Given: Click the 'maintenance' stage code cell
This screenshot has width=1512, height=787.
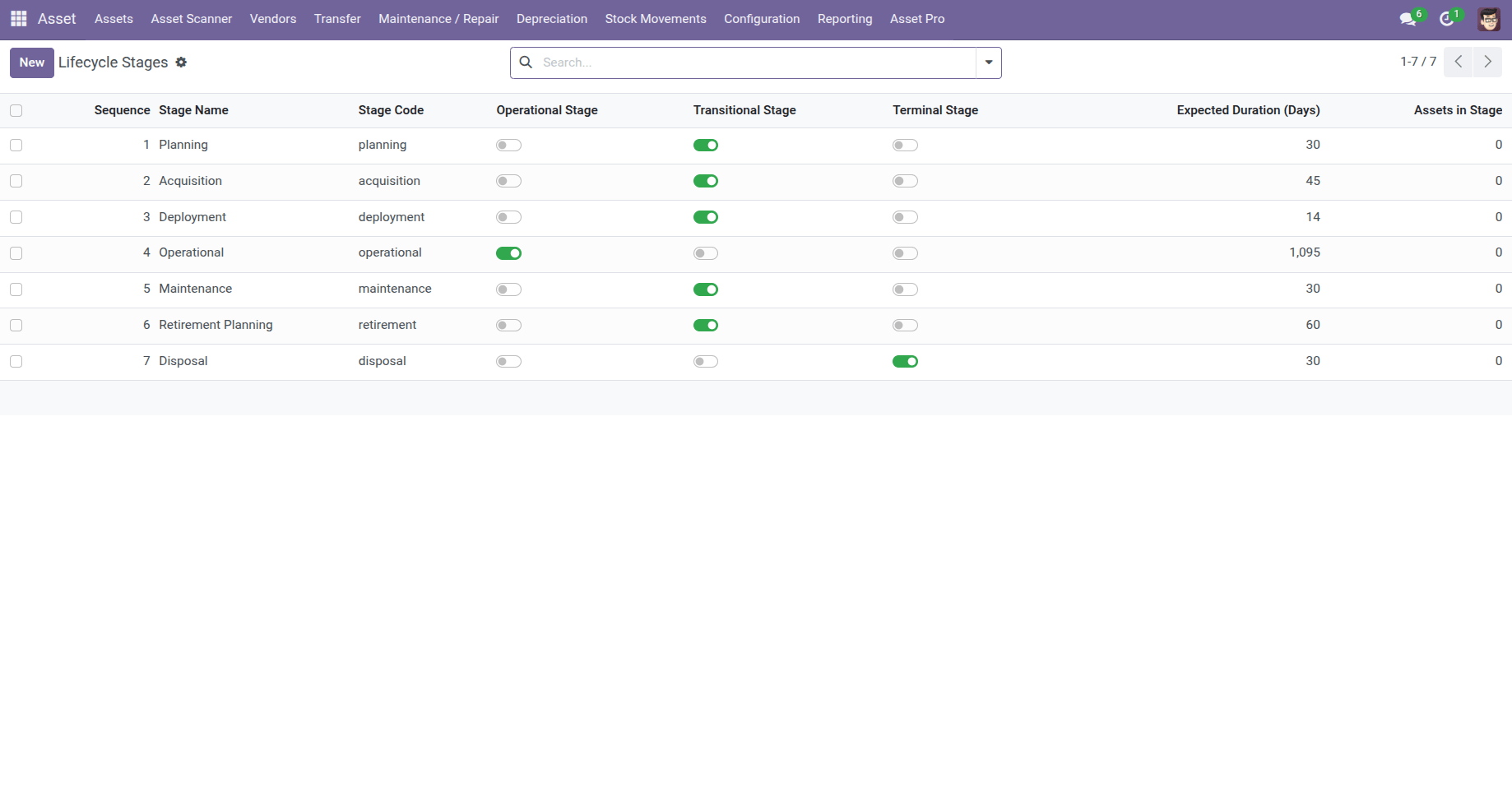Looking at the screenshot, I should click(395, 289).
